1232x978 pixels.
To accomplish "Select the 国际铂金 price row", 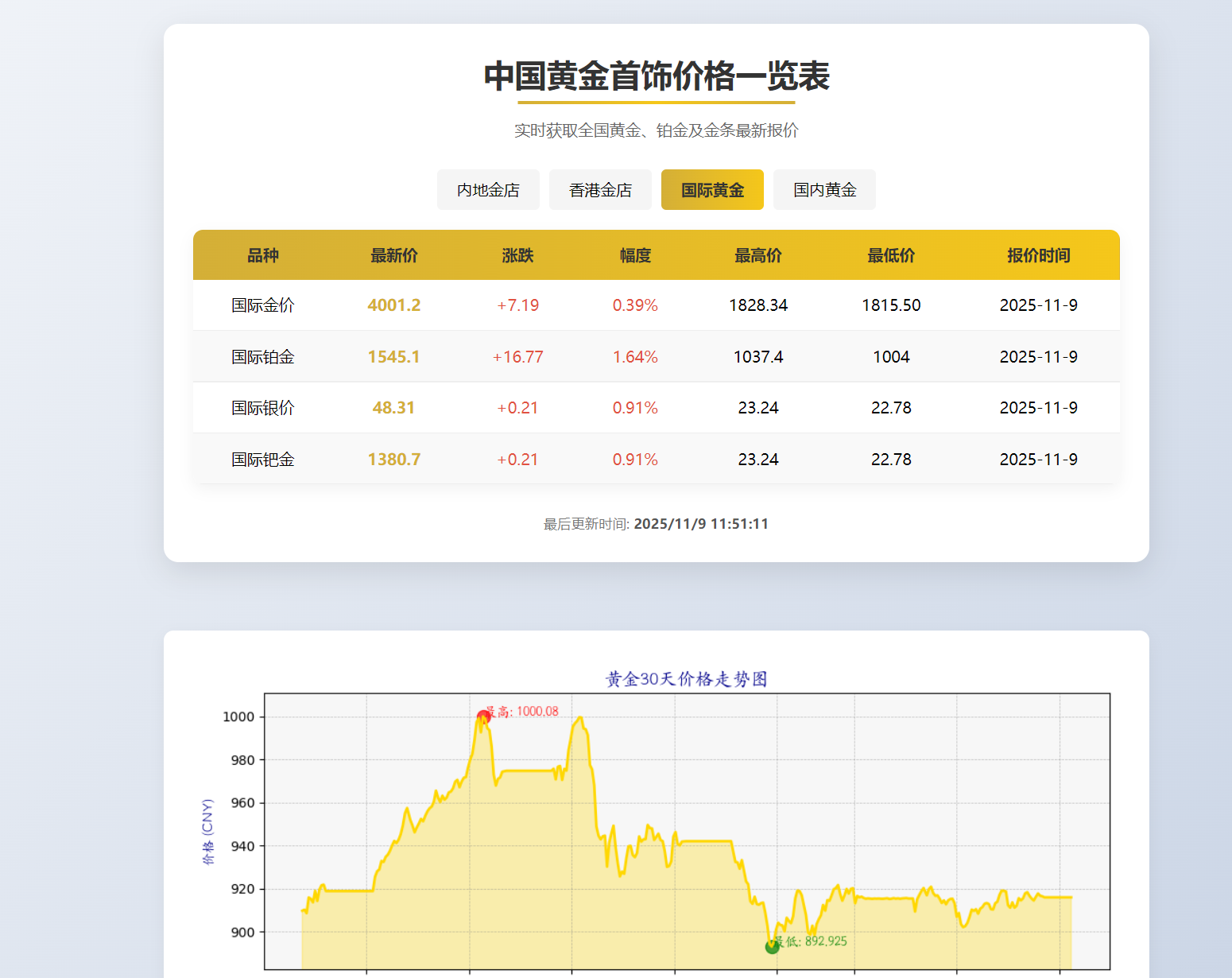I will coord(556,356).
